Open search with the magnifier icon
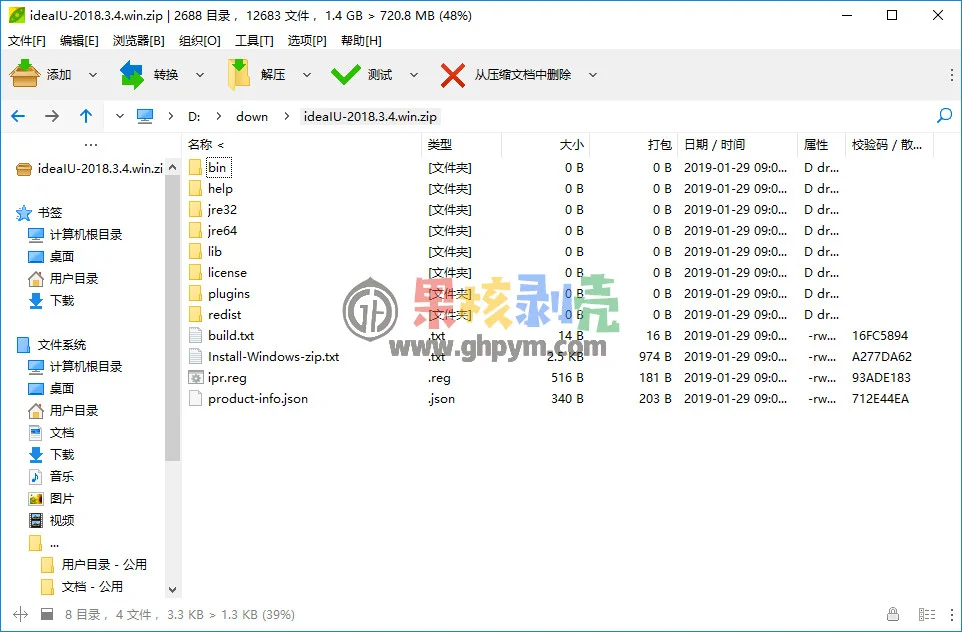 point(945,115)
